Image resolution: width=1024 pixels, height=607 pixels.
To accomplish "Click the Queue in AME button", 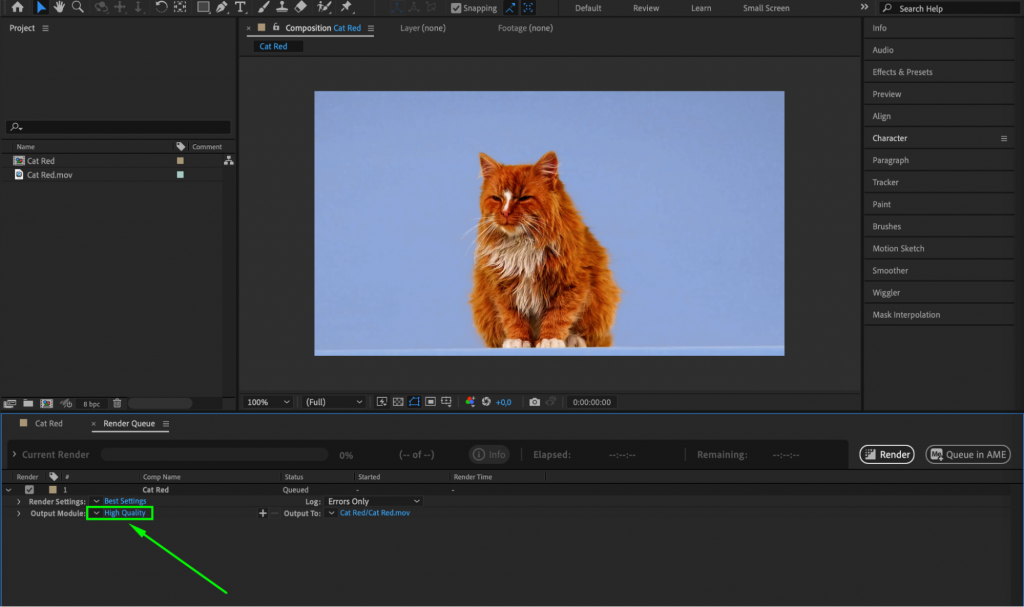I will coord(967,453).
